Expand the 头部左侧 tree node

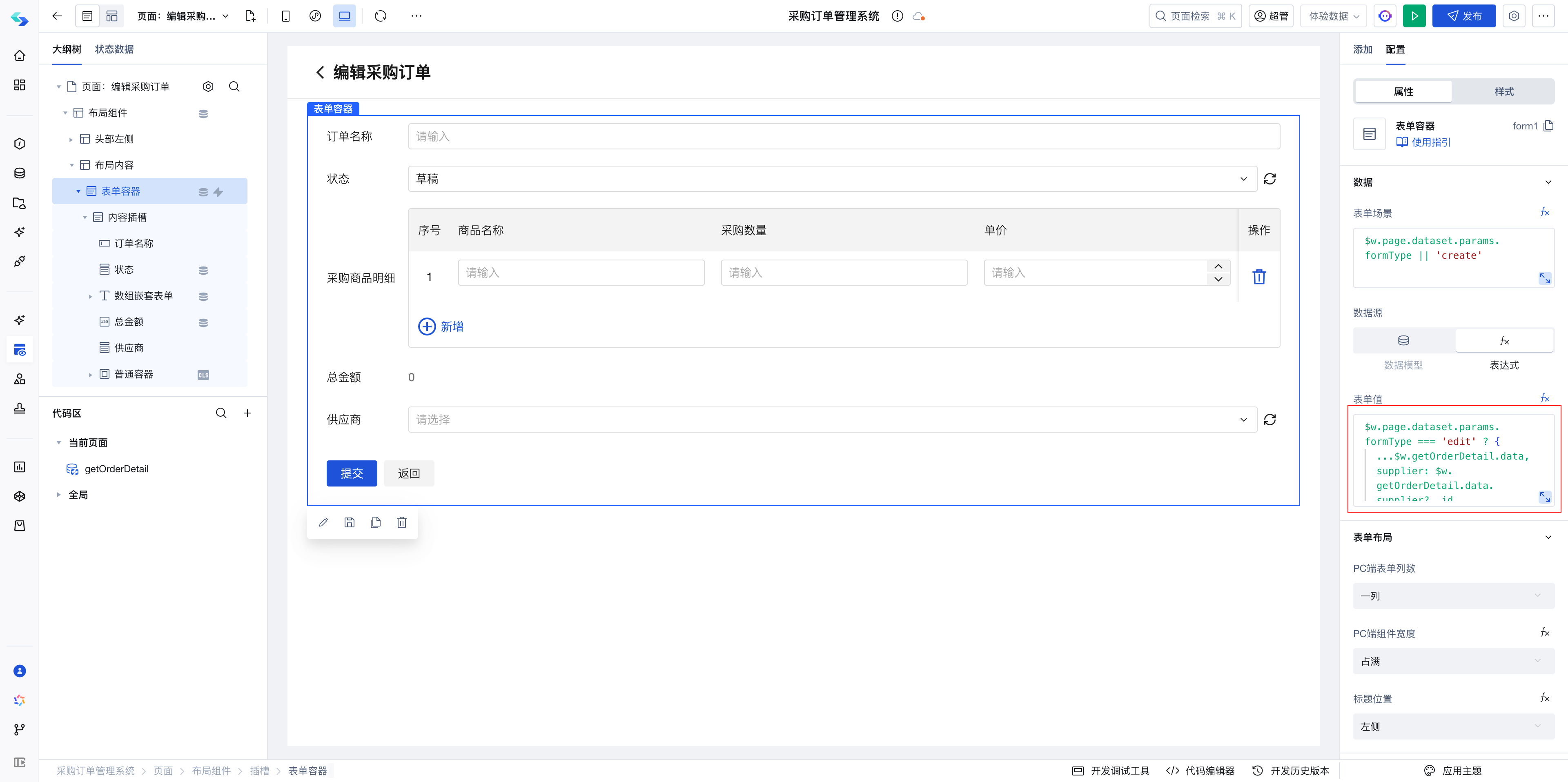[71, 139]
